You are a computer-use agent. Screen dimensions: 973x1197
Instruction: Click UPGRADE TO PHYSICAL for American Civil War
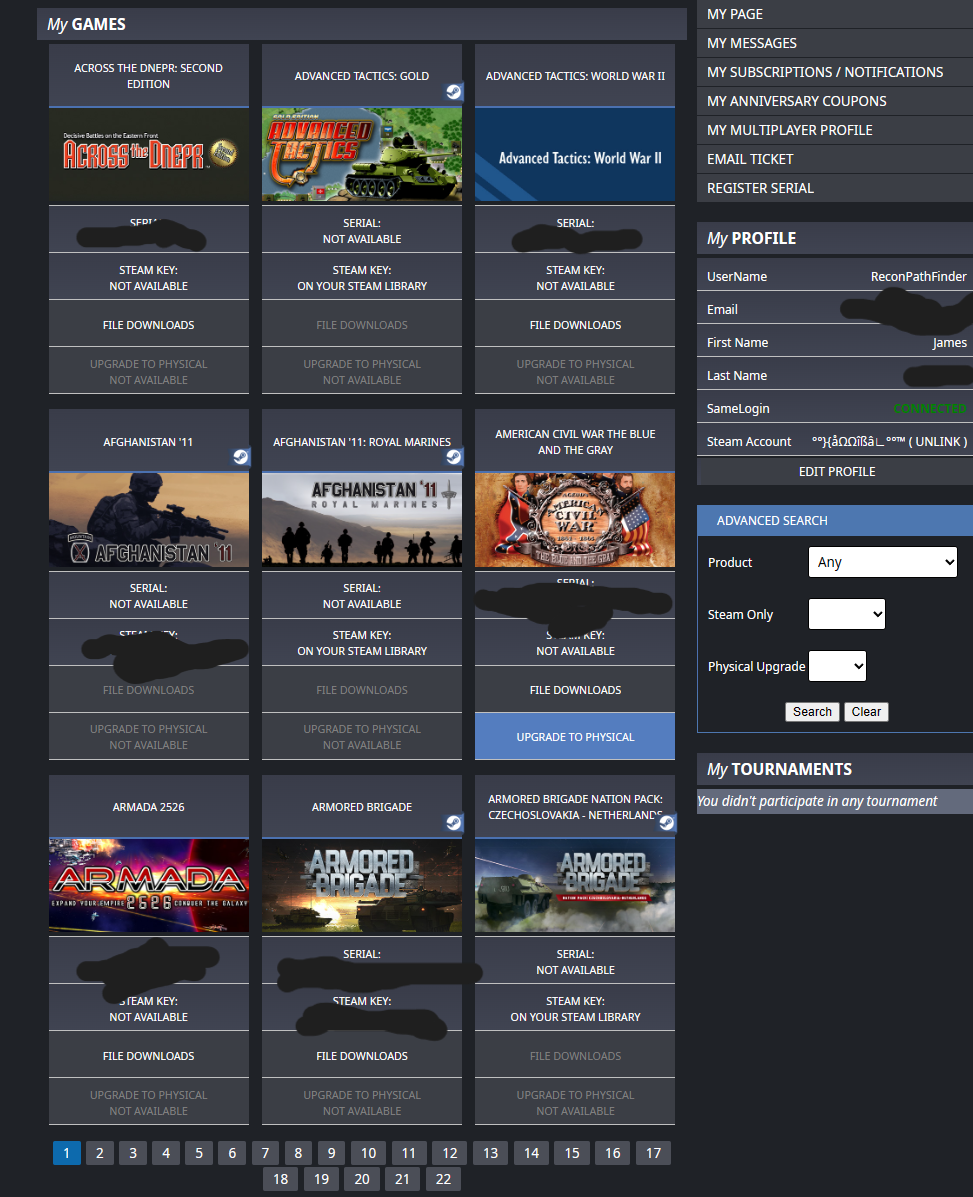tap(575, 737)
